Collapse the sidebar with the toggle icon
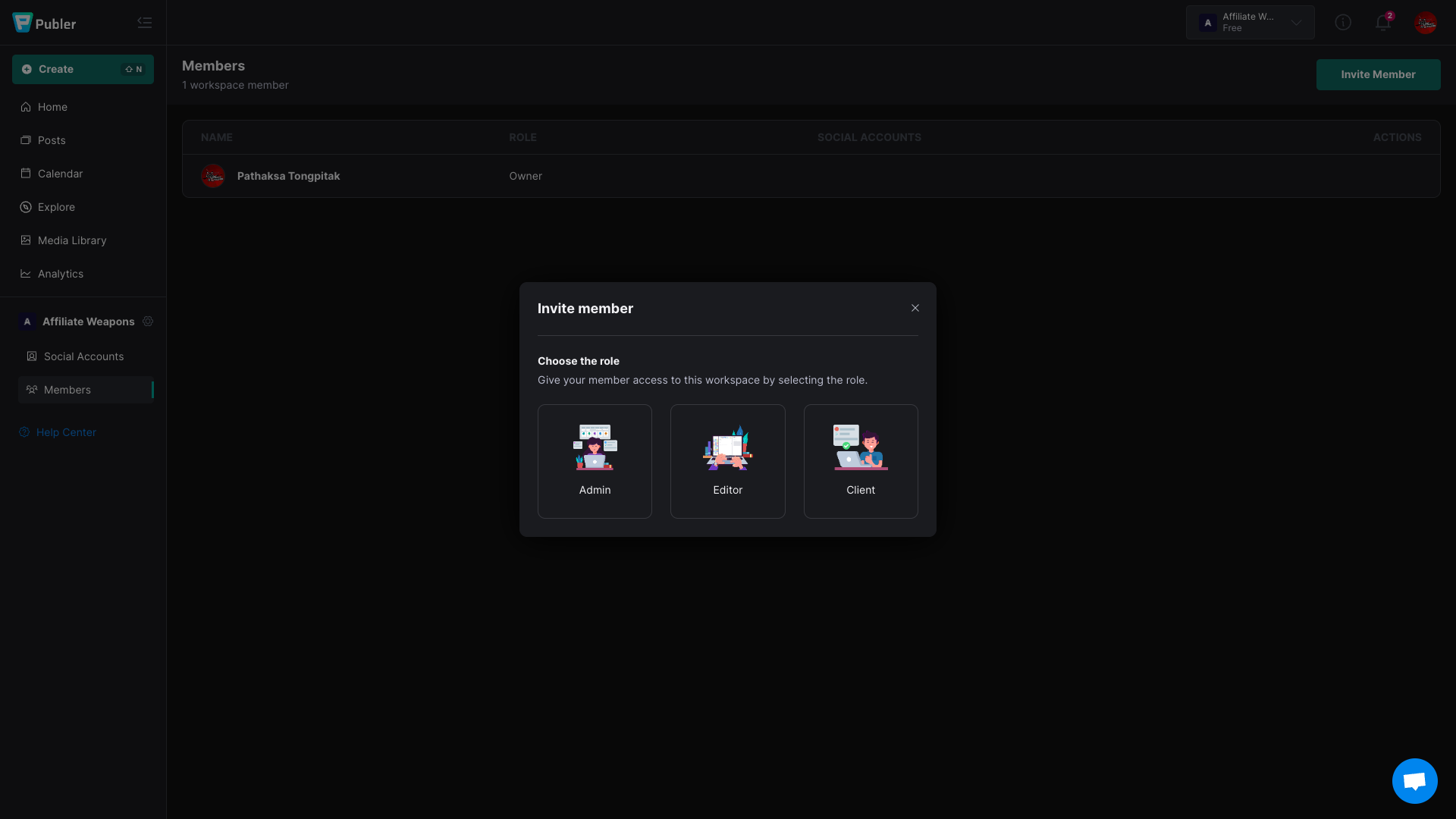The height and width of the screenshot is (819, 1456). (145, 23)
